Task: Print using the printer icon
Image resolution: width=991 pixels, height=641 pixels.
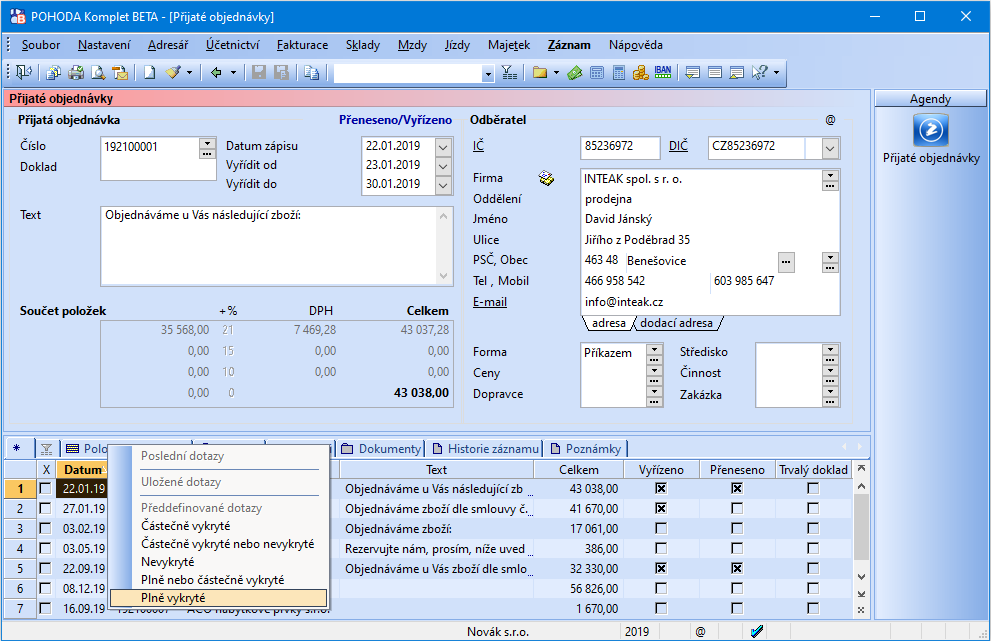Action: [76, 73]
